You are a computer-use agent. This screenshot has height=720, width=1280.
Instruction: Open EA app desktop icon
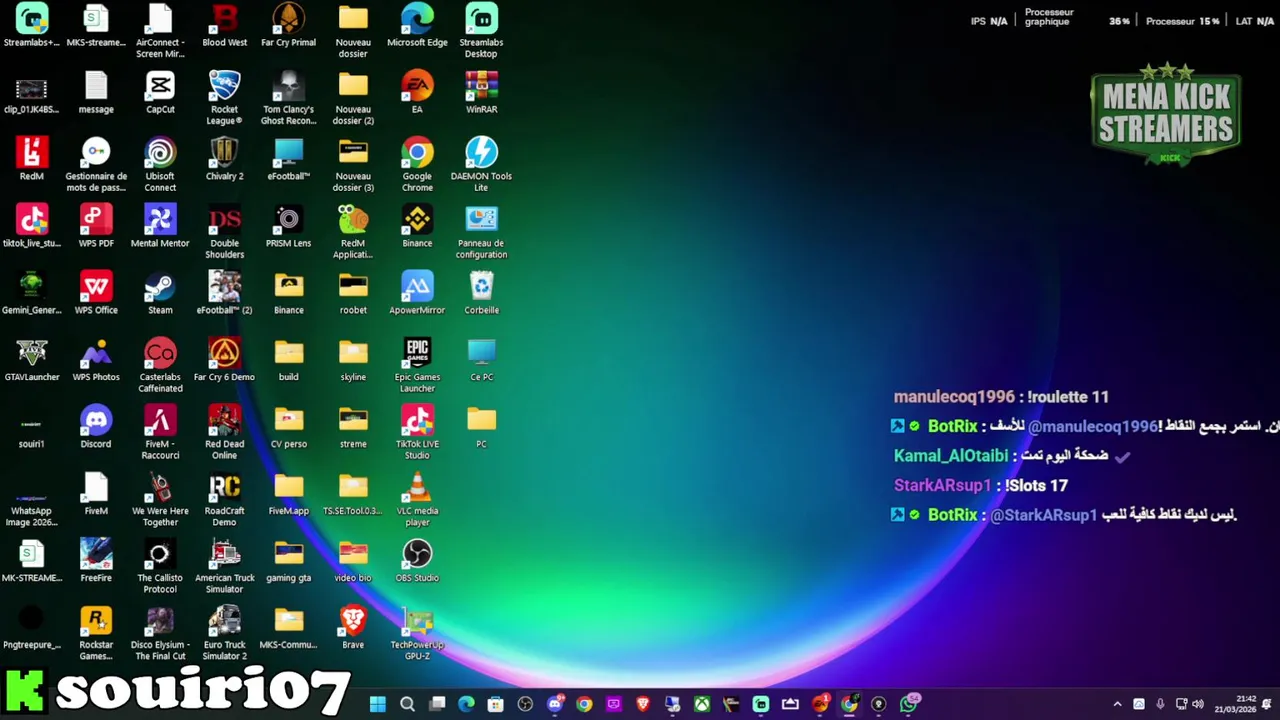click(x=417, y=92)
